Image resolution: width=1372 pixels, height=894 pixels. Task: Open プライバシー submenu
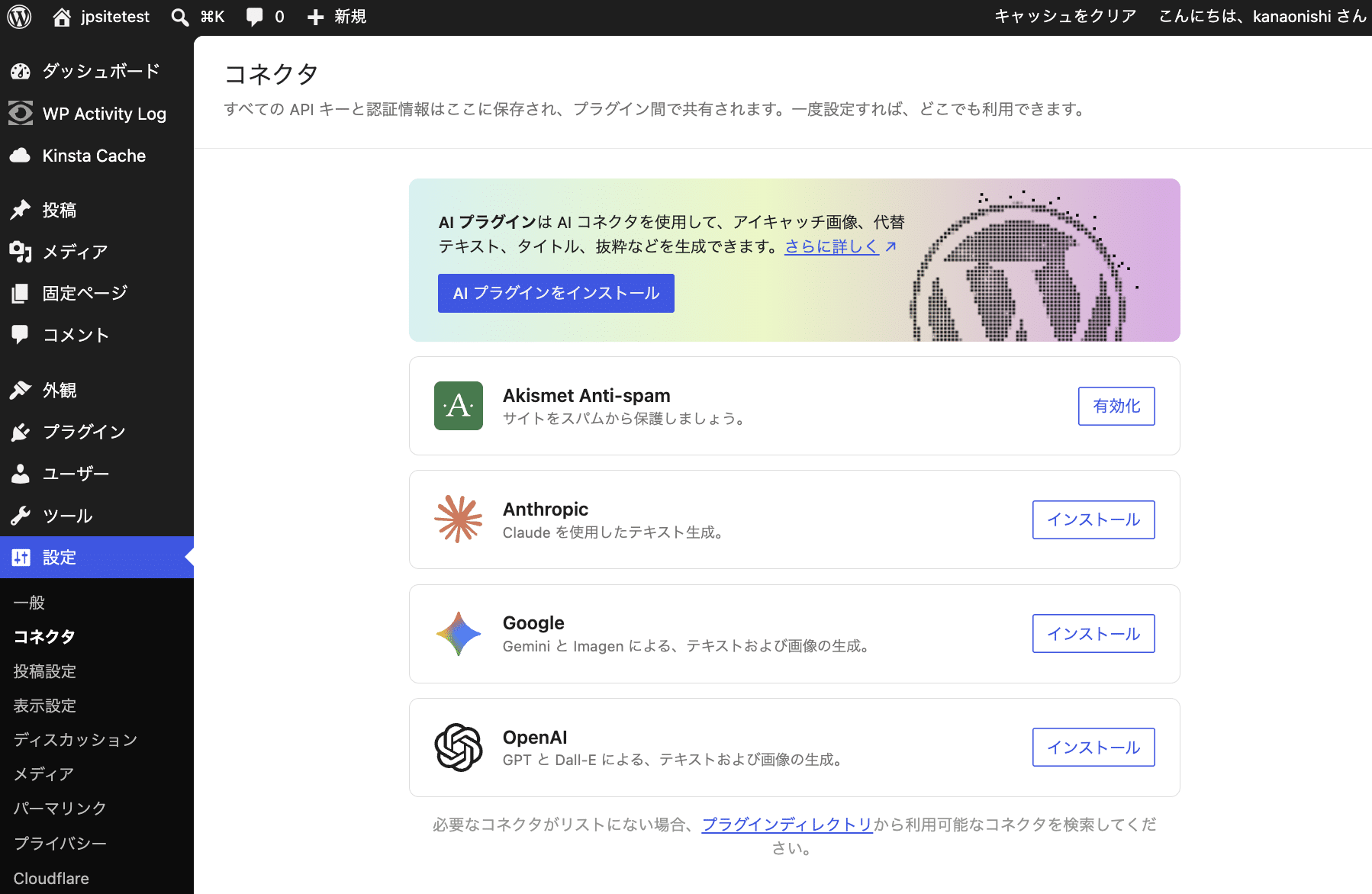click(60, 844)
